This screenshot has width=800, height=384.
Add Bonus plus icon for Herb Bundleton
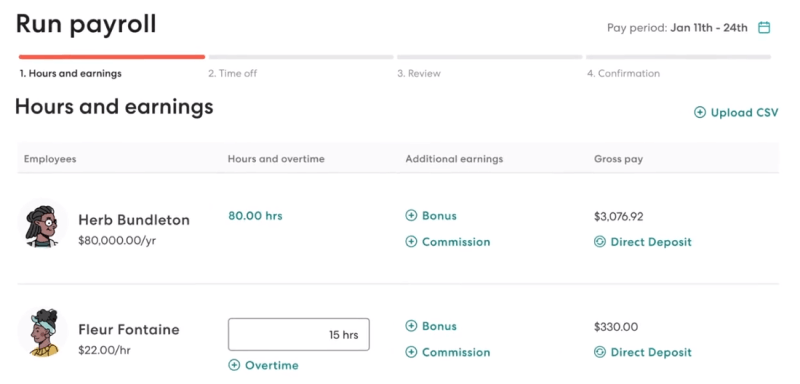[411, 216]
